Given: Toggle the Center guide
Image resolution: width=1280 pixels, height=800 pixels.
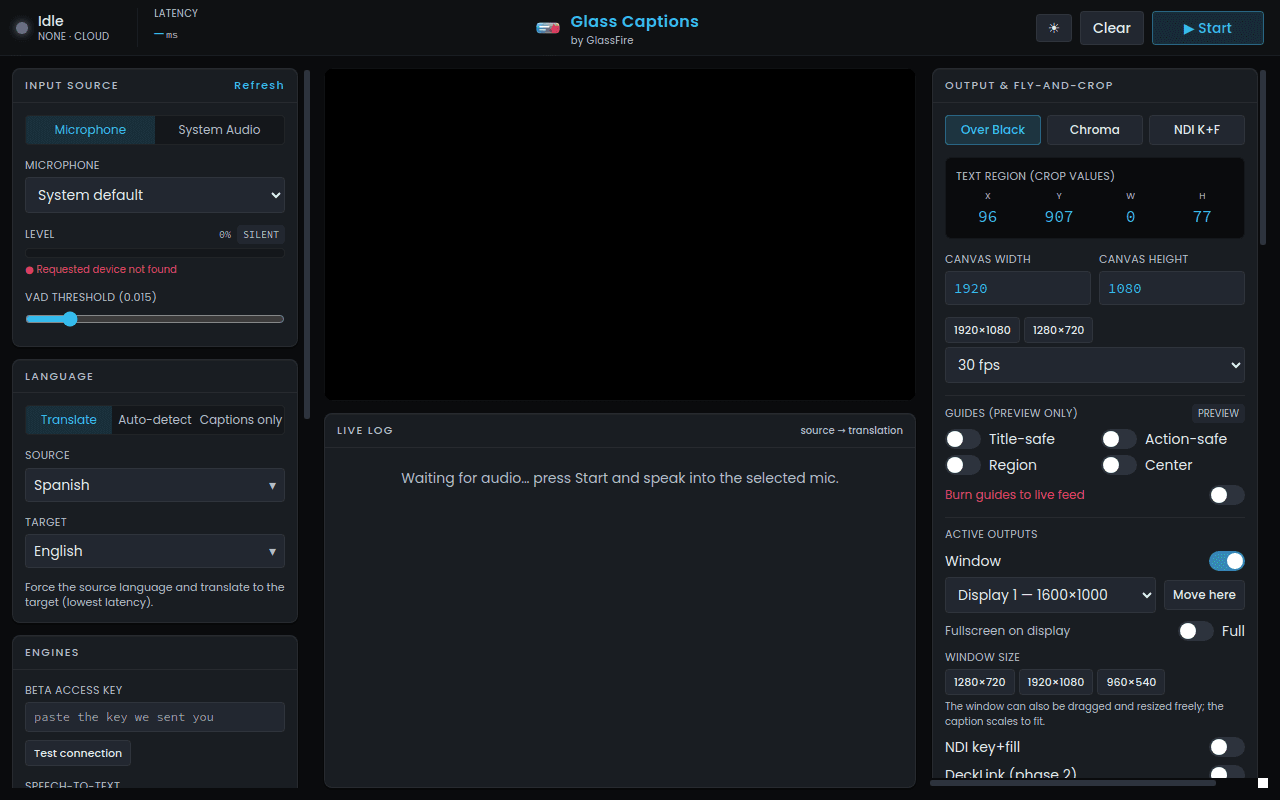Looking at the screenshot, I should (x=1119, y=465).
